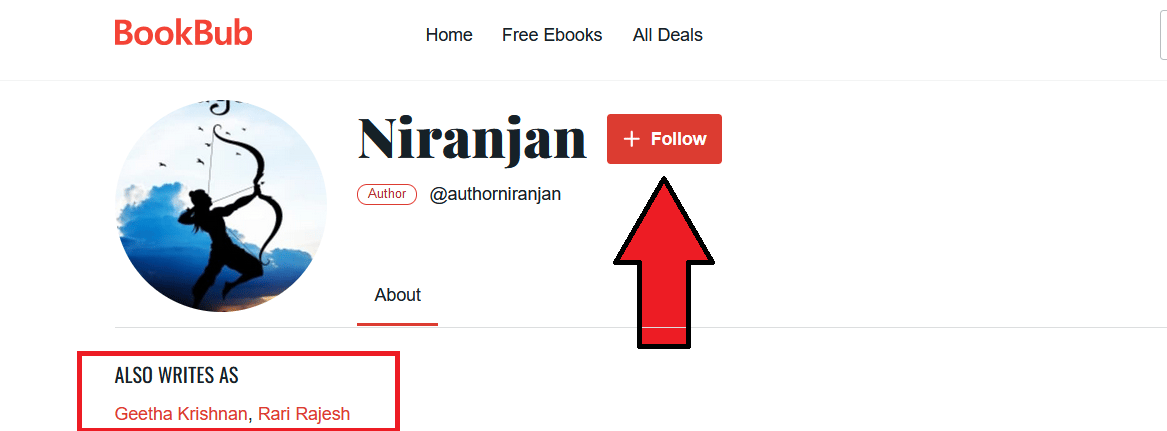Open the Free Ebooks section
Image resolution: width=1167 pixels, height=431 pixels.
click(551, 35)
